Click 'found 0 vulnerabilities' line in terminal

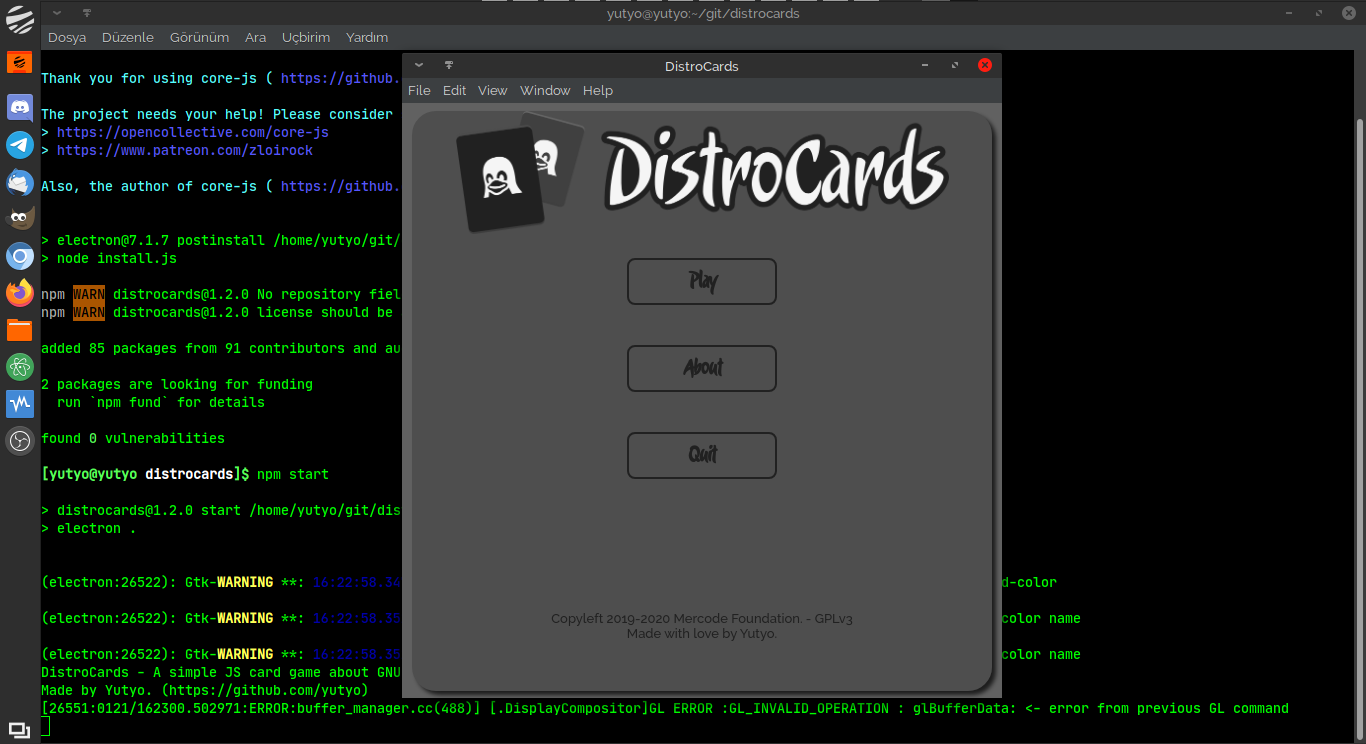(133, 438)
